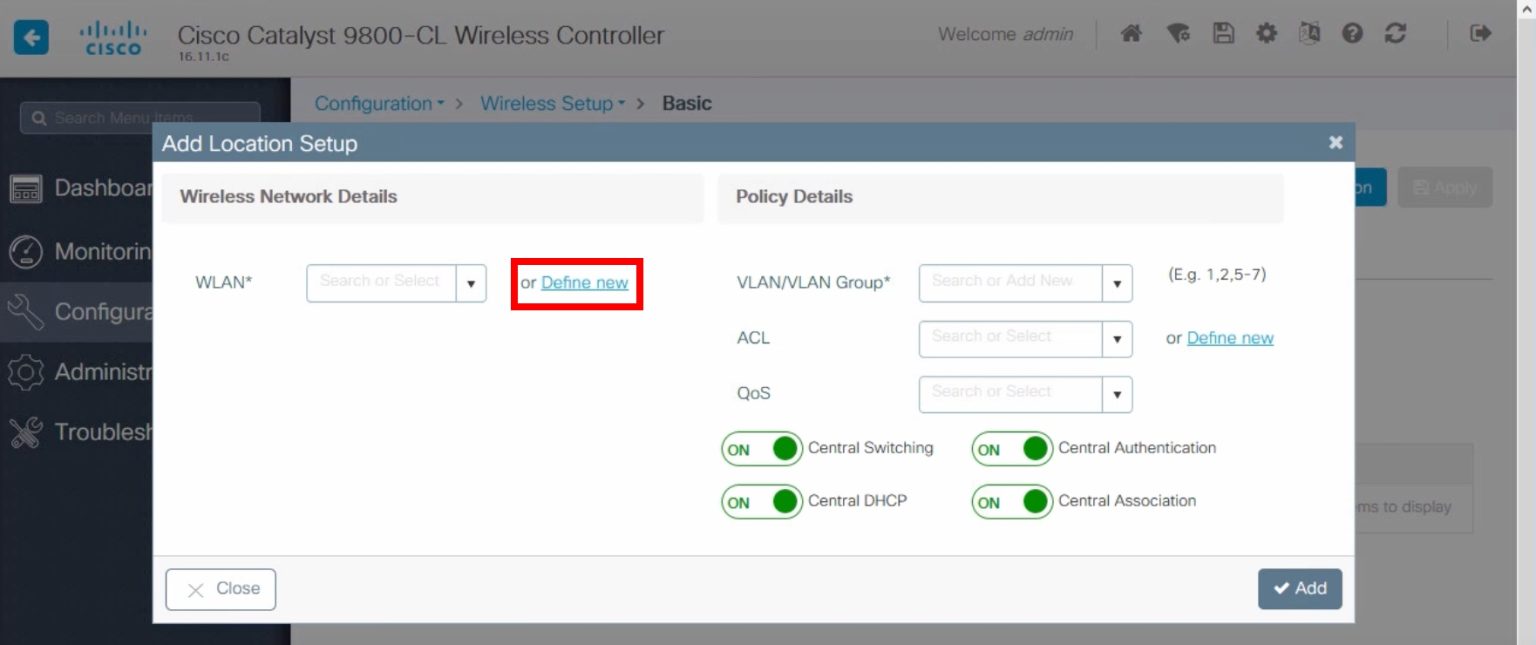Close the Add Location Setup dialog
Screen dimensions: 1536x645
[x=1335, y=143]
